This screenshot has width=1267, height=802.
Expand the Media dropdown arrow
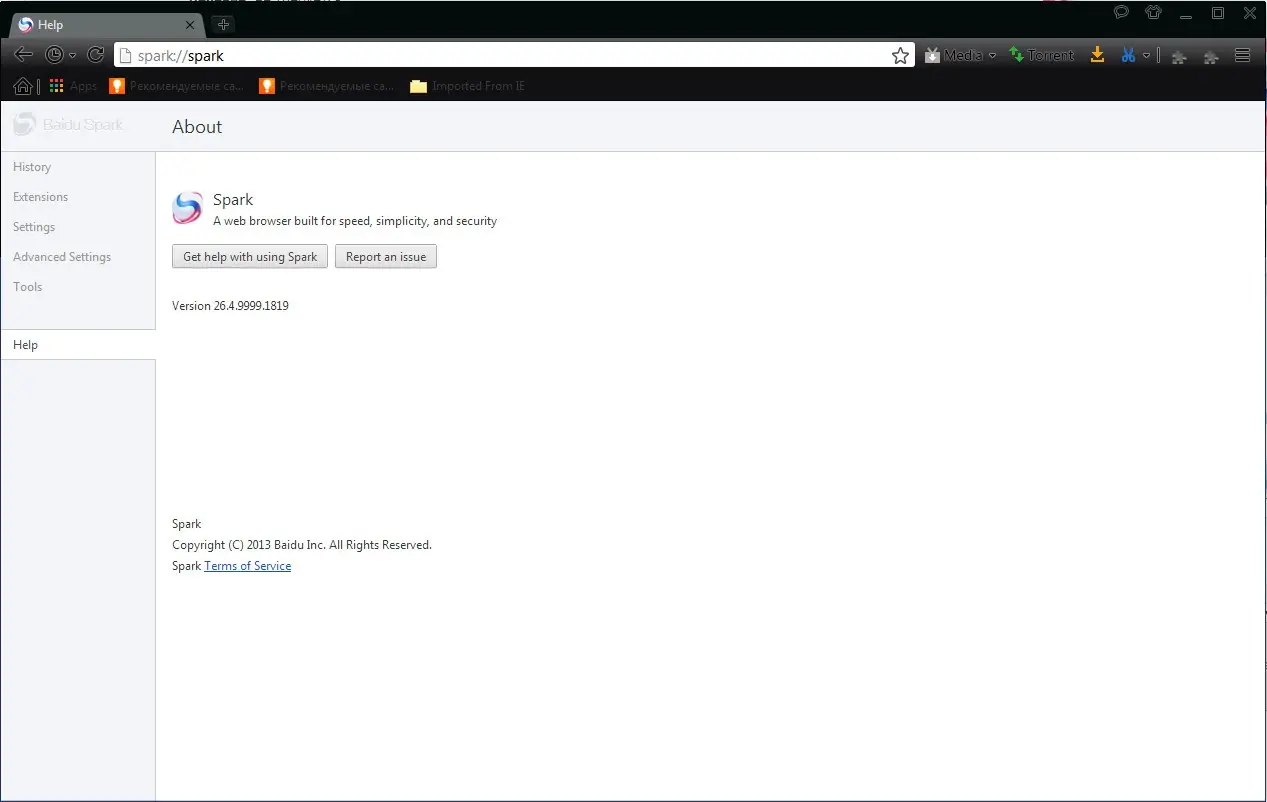(x=992, y=56)
